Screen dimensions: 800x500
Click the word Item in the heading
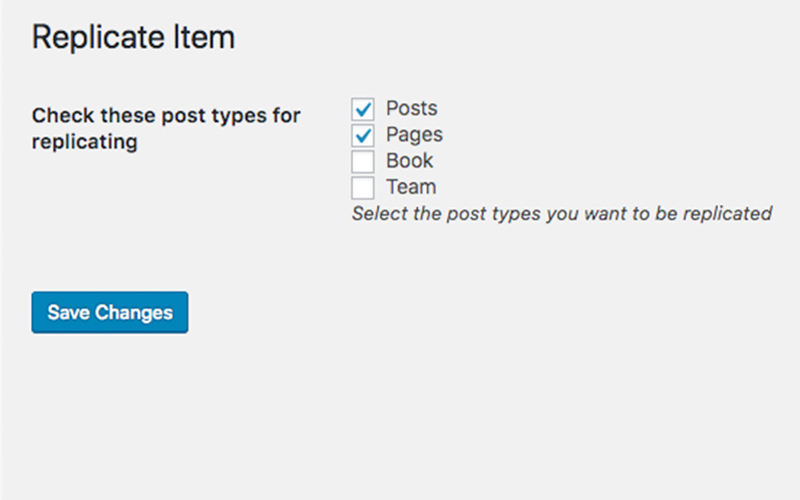204,37
